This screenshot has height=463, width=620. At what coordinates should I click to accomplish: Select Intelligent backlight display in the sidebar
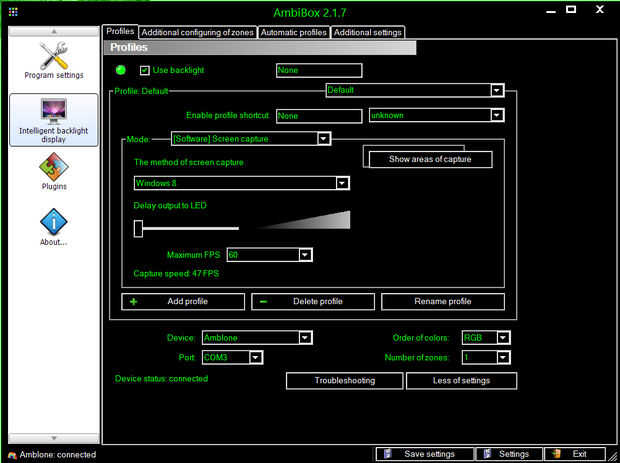tap(54, 120)
